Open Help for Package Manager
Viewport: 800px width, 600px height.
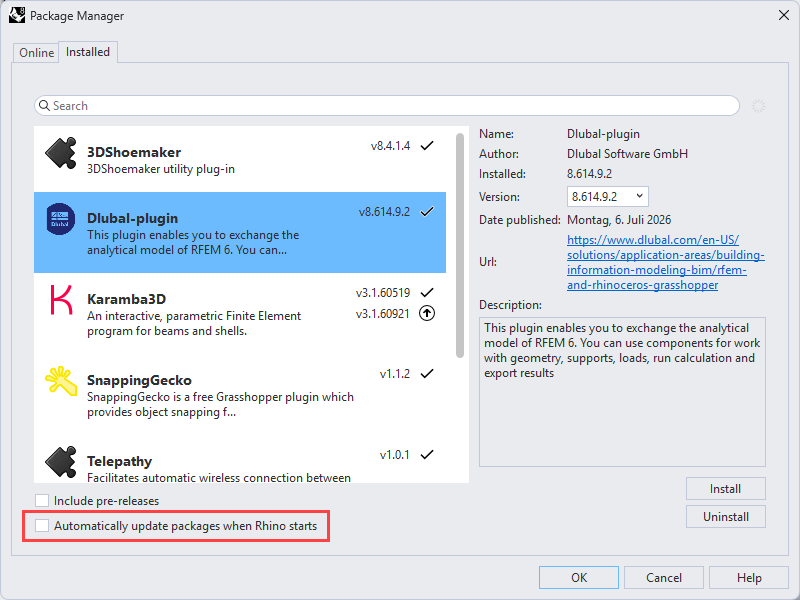click(x=748, y=578)
